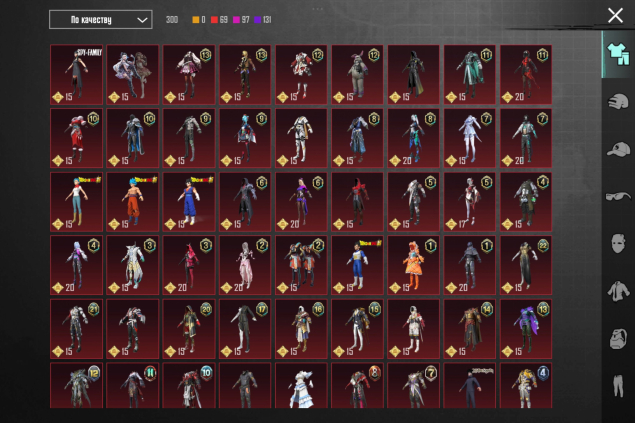Select the Dragon Ball blue armor Vegeta outfit
This screenshot has width=635, height=423.
coord(358,265)
